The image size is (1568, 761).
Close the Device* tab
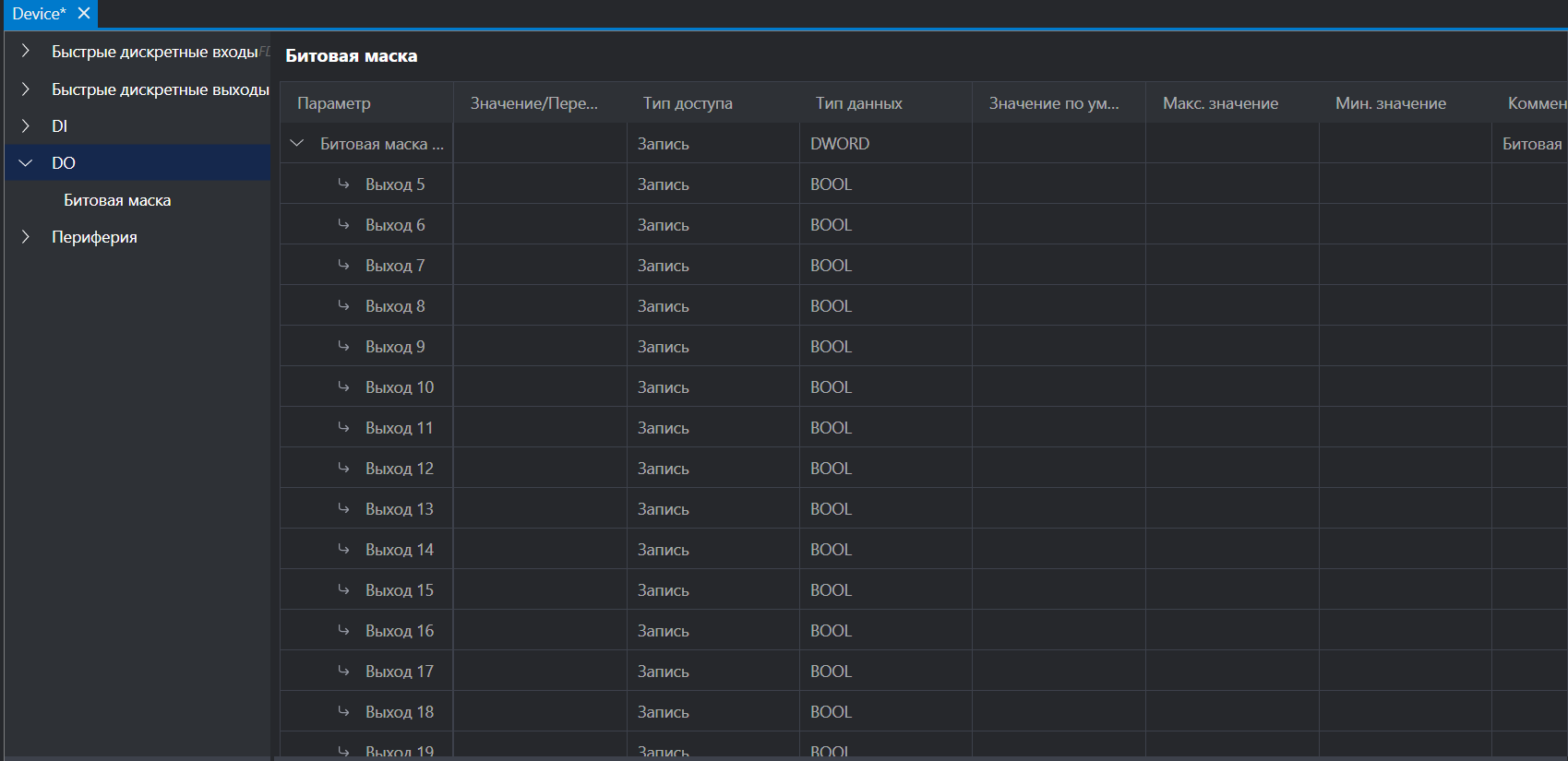tap(84, 14)
